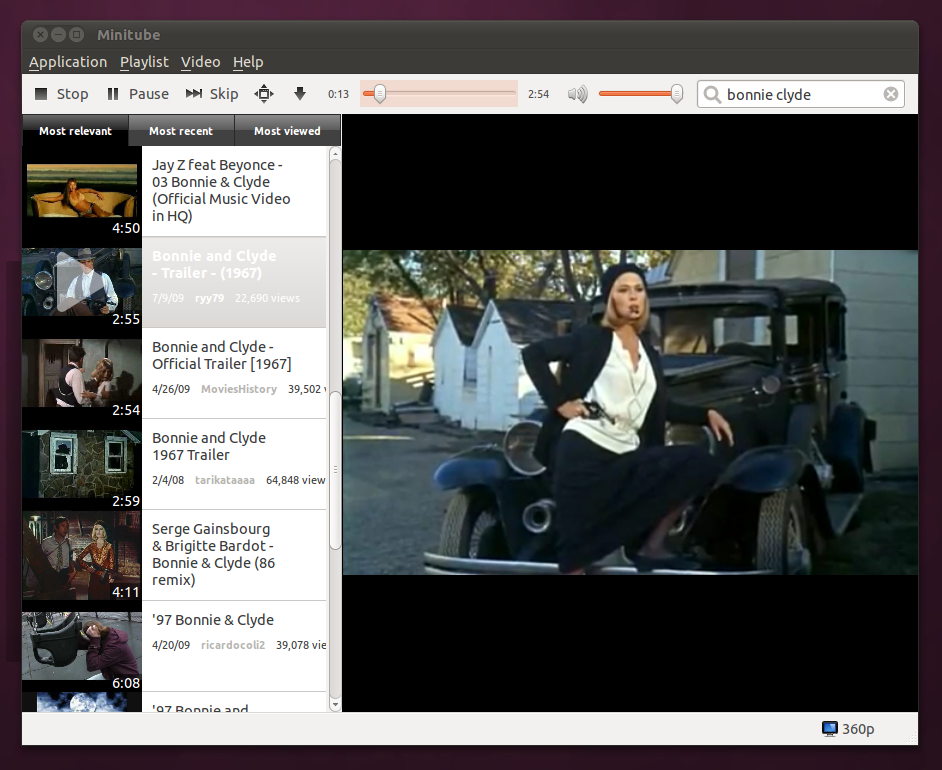
Task: Select "'97 Bonnie & Clyde" title text
Action: point(213,620)
